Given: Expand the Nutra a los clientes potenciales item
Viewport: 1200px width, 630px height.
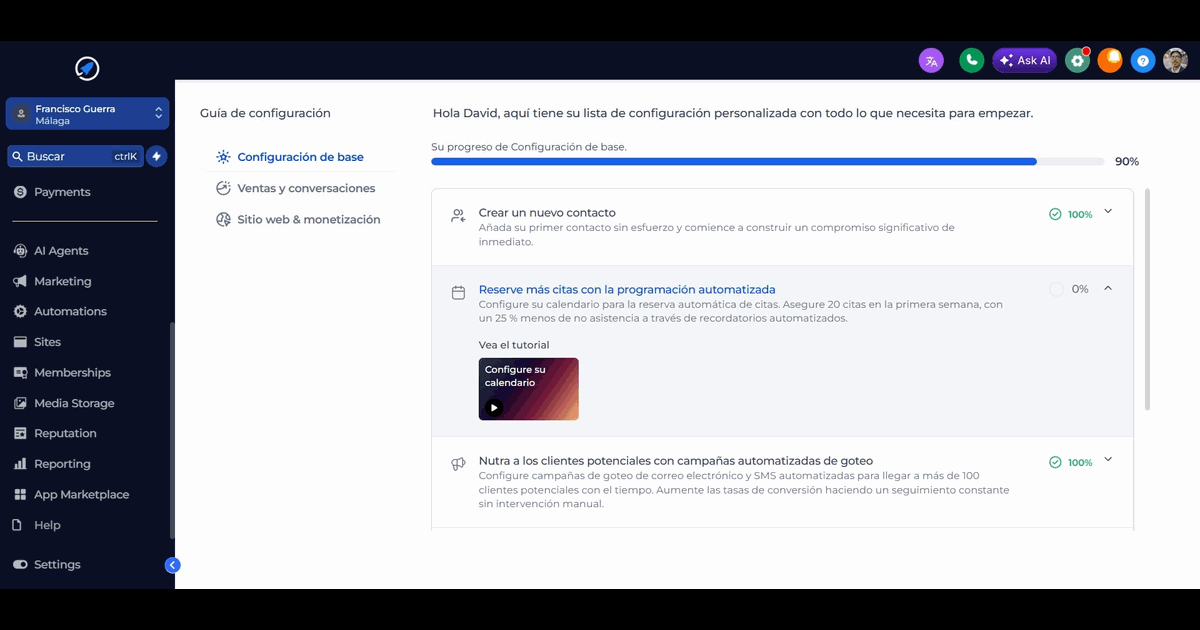Looking at the screenshot, I should [x=1107, y=460].
